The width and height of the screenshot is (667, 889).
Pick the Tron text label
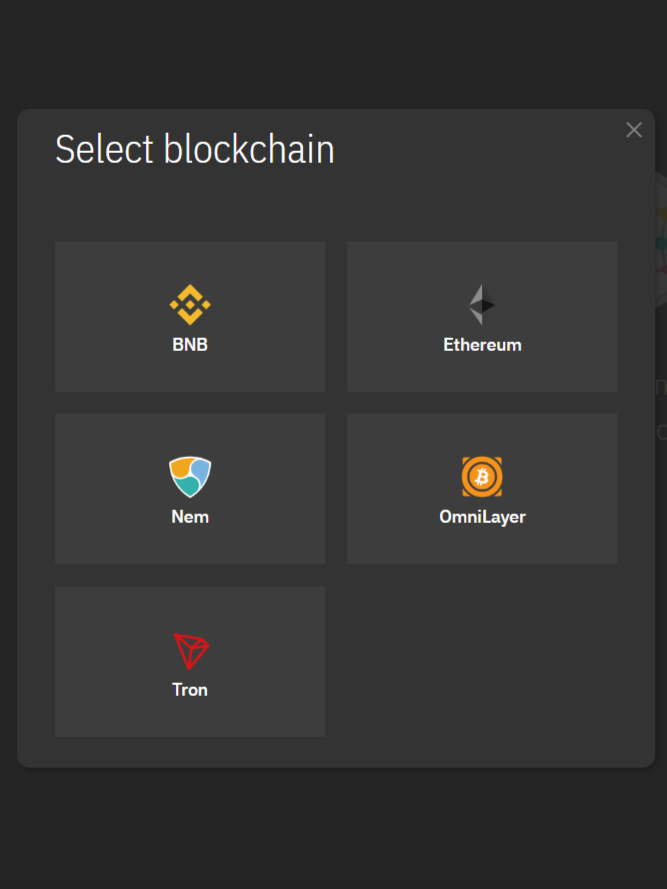click(x=190, y=690)
